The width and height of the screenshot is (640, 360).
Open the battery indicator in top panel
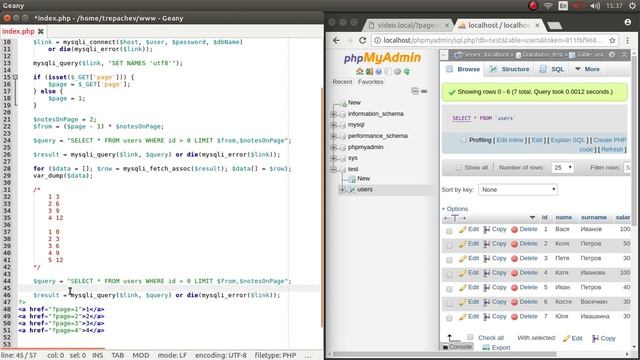point(578,6)
